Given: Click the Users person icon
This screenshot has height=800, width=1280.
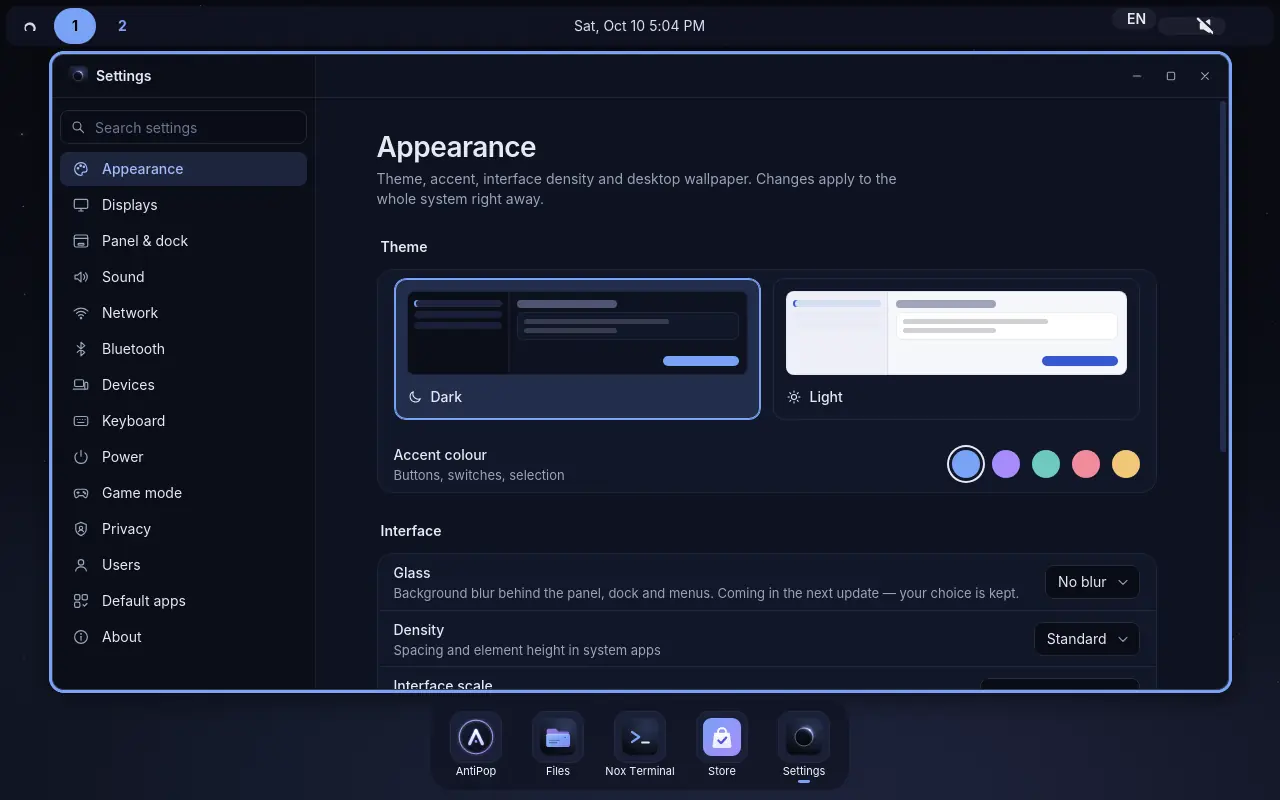Looking at the screenshot, I should pyautogui.click(x=81, y=565).
